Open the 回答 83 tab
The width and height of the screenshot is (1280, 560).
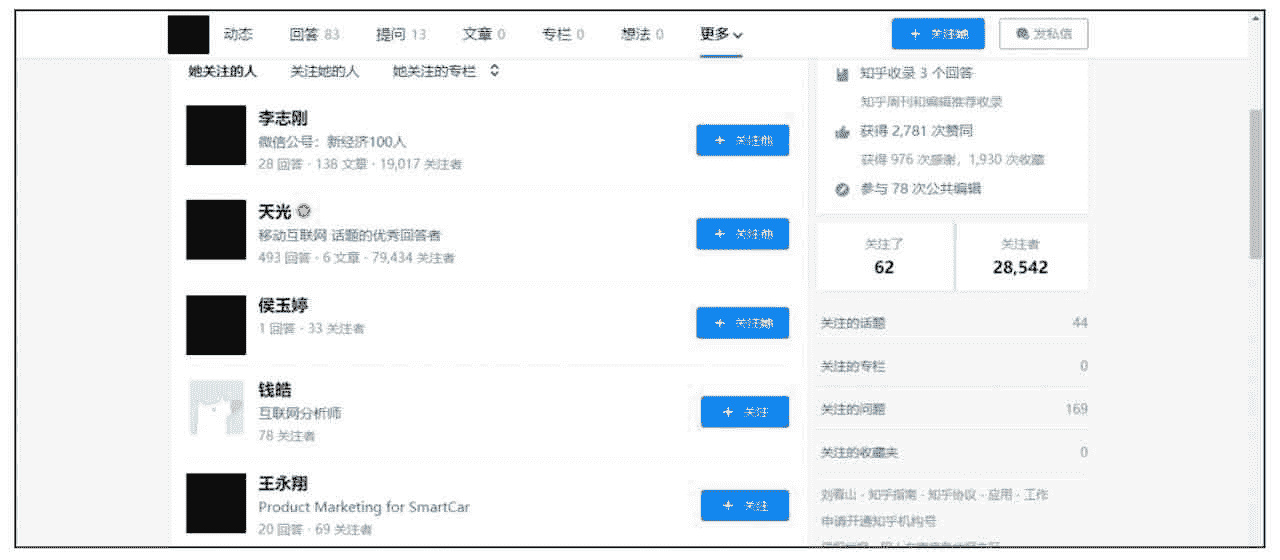click(x=314, y=34)
